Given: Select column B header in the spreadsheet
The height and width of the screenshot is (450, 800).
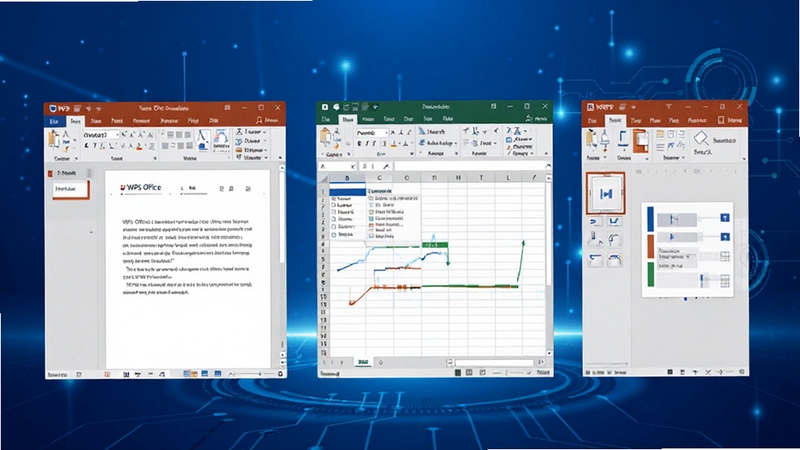Looking at the screenshot, I should point(347,178).
